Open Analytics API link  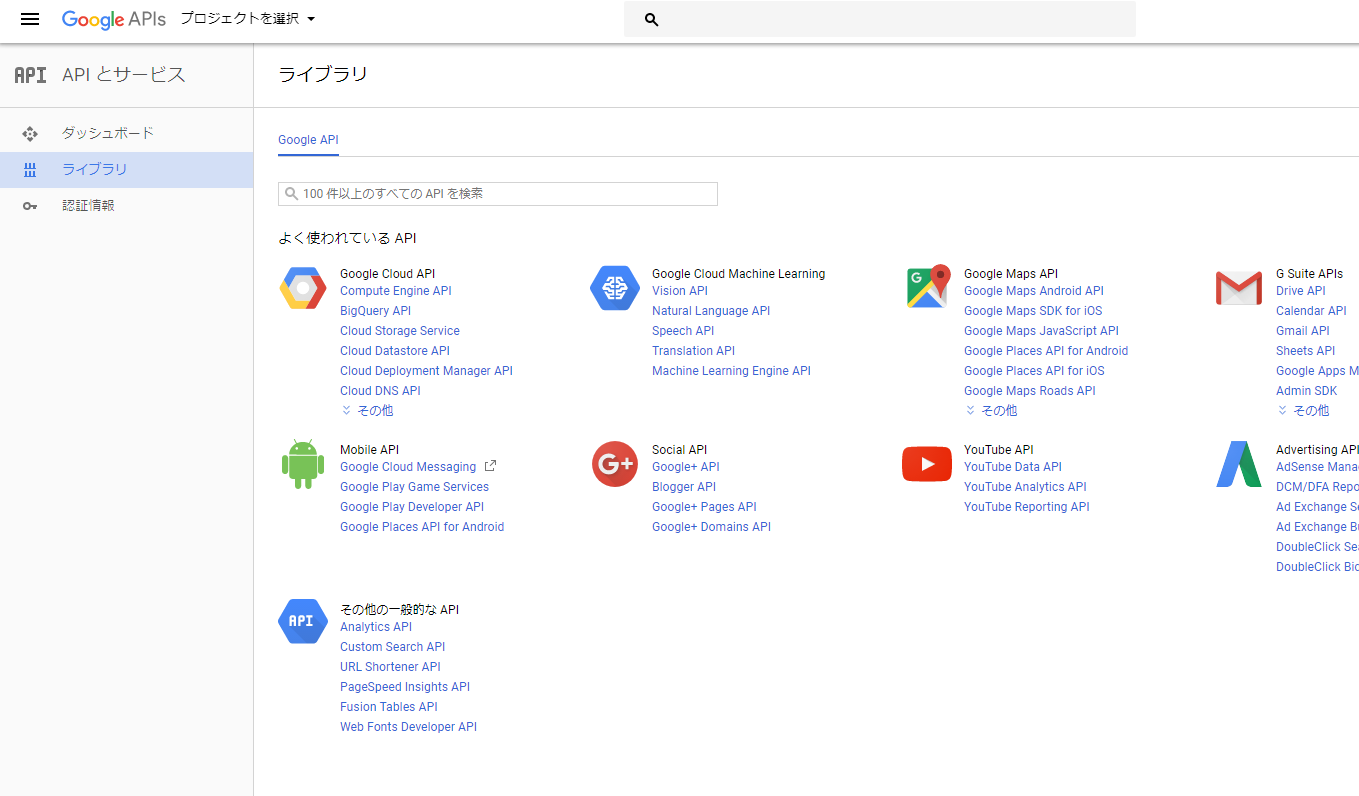tap(376, 627)
